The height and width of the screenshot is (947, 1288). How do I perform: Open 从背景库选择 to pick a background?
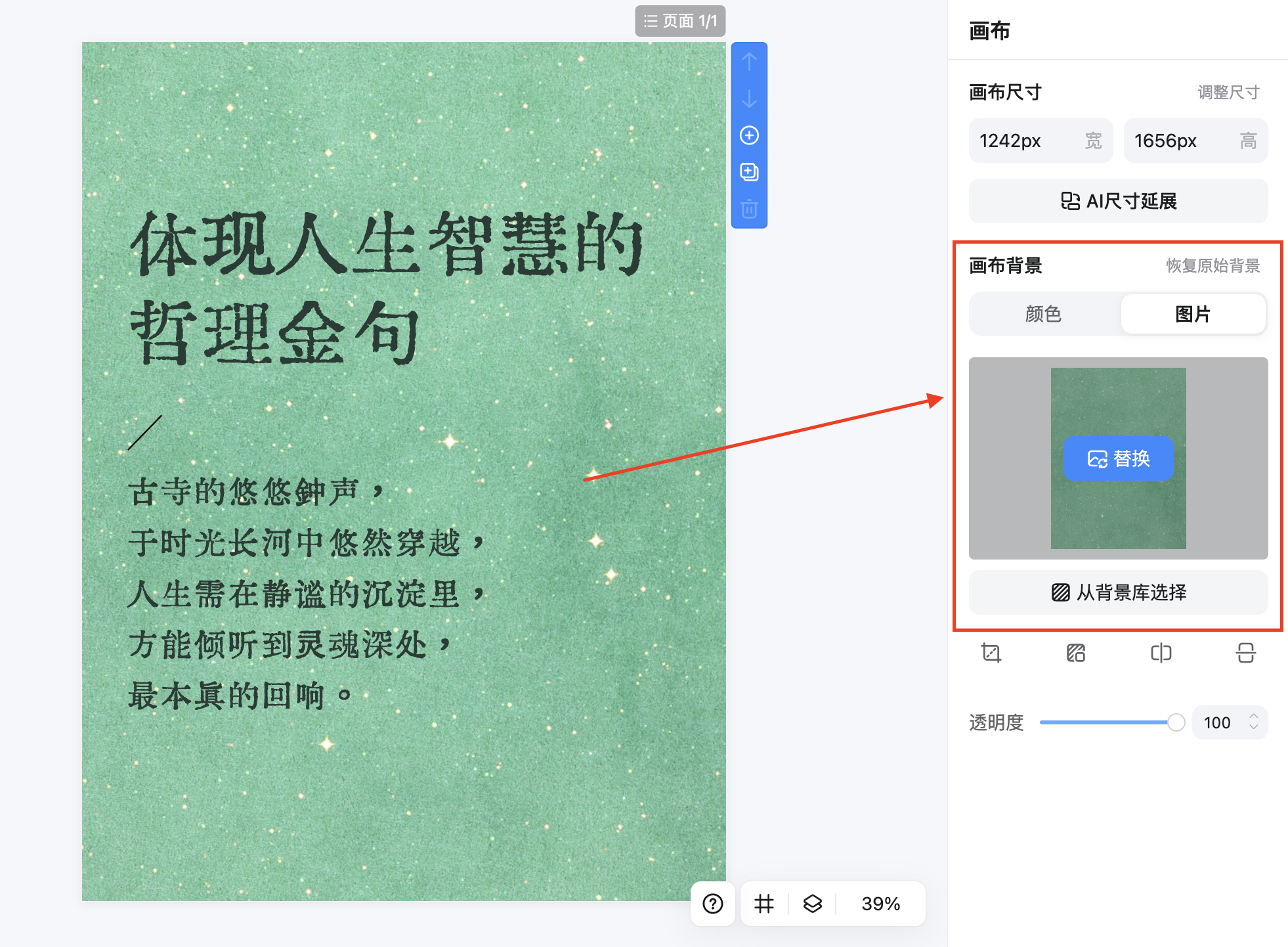tap(1117, 592)
